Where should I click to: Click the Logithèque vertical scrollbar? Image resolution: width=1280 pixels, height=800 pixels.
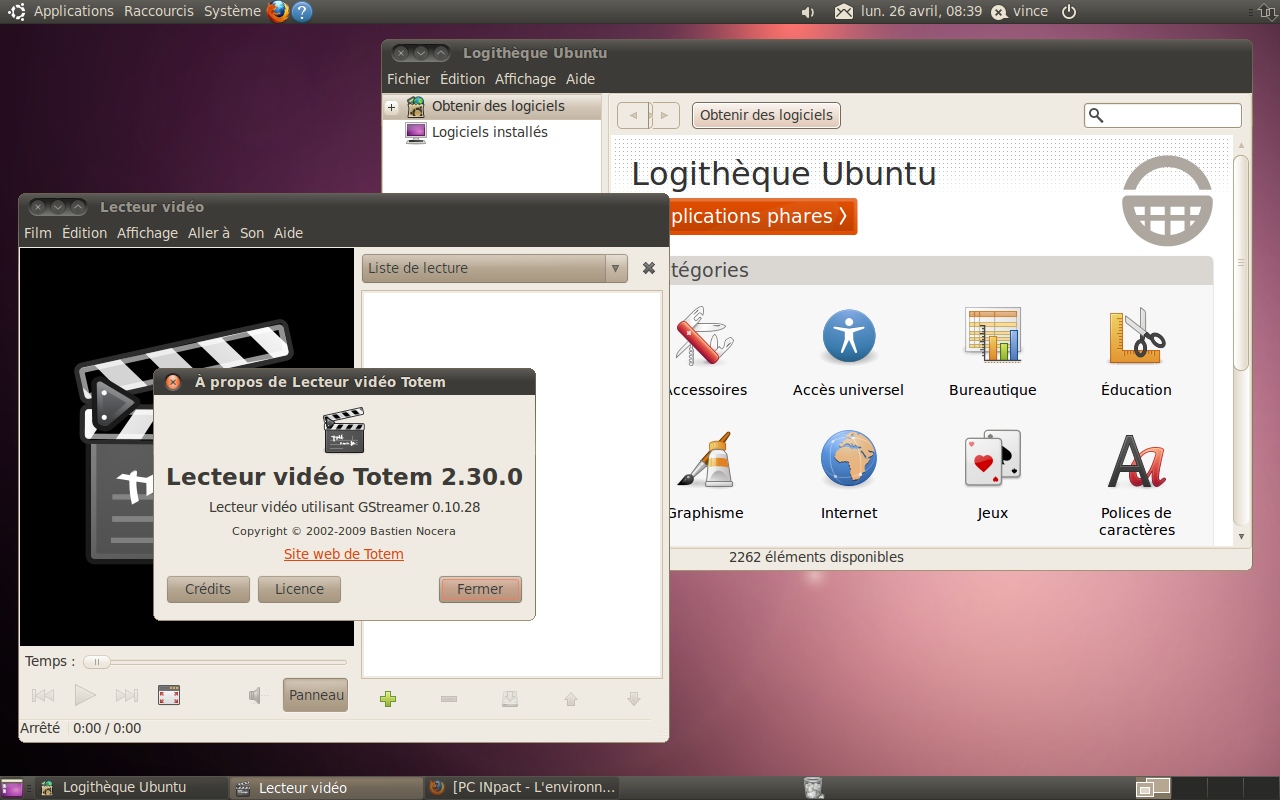[1241, 262]
